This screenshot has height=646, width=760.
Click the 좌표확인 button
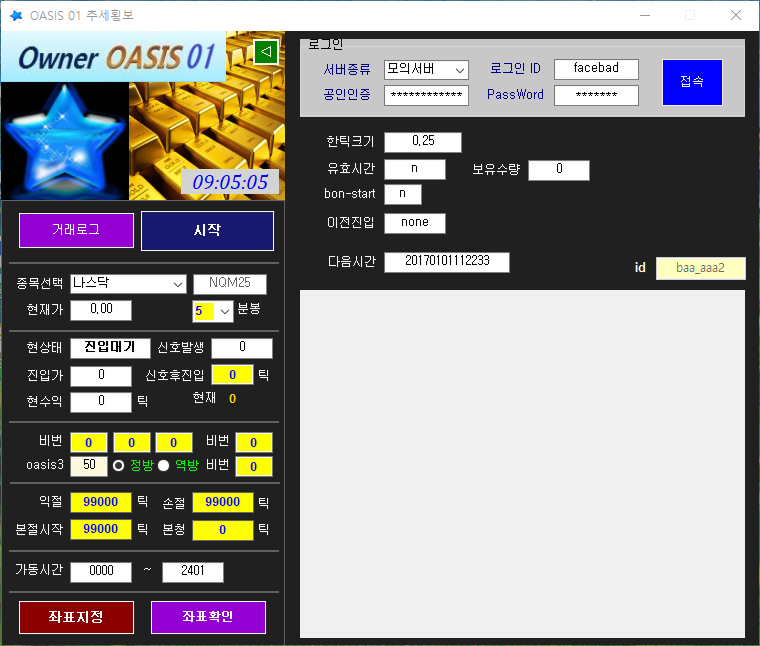pyautogui.click(x=208, y=617)
